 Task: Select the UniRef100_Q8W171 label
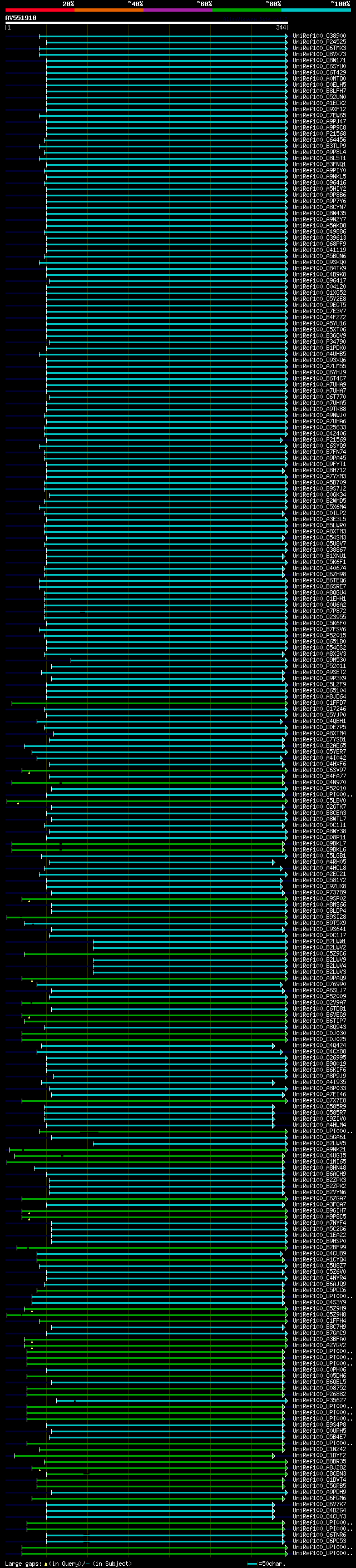[x=319, y=60]
